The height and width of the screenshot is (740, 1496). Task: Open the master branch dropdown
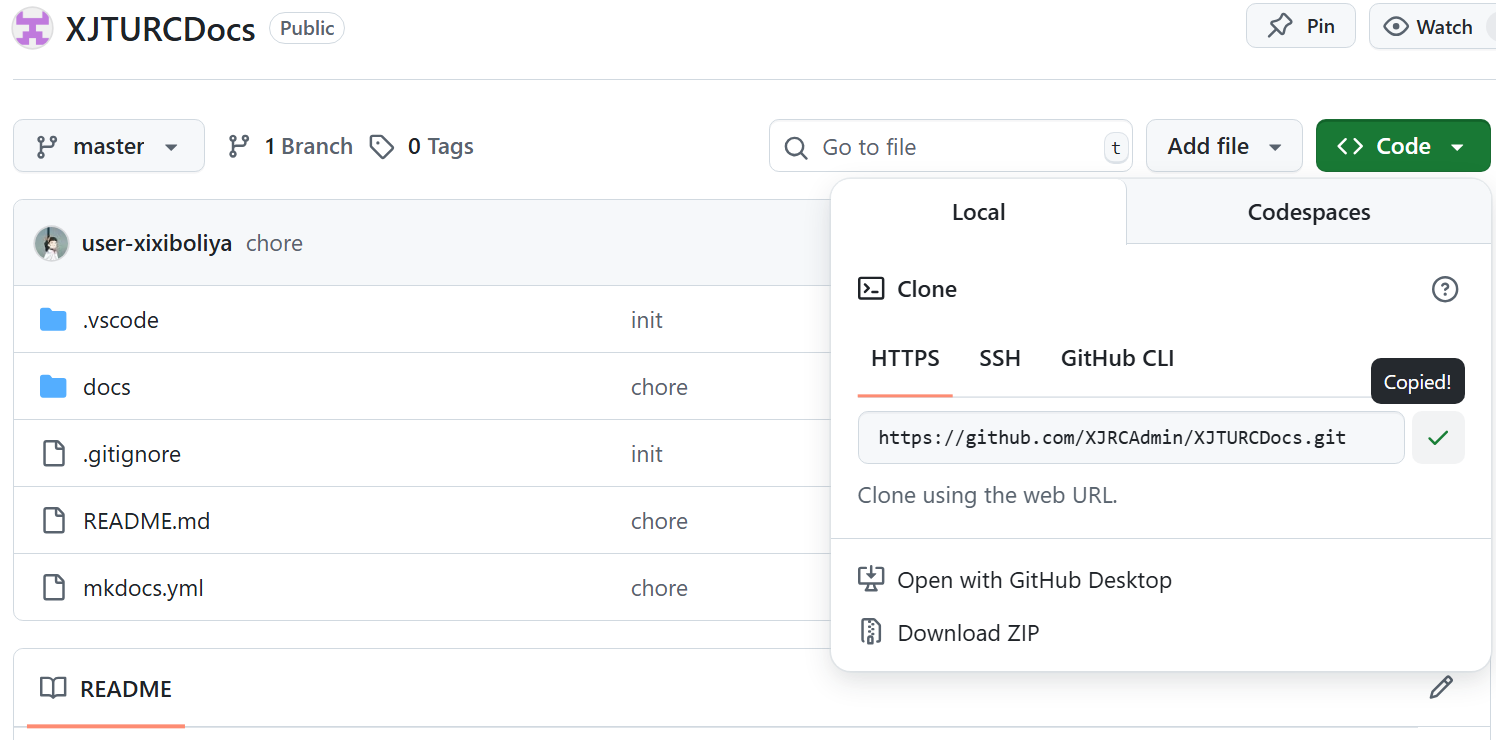109,146
